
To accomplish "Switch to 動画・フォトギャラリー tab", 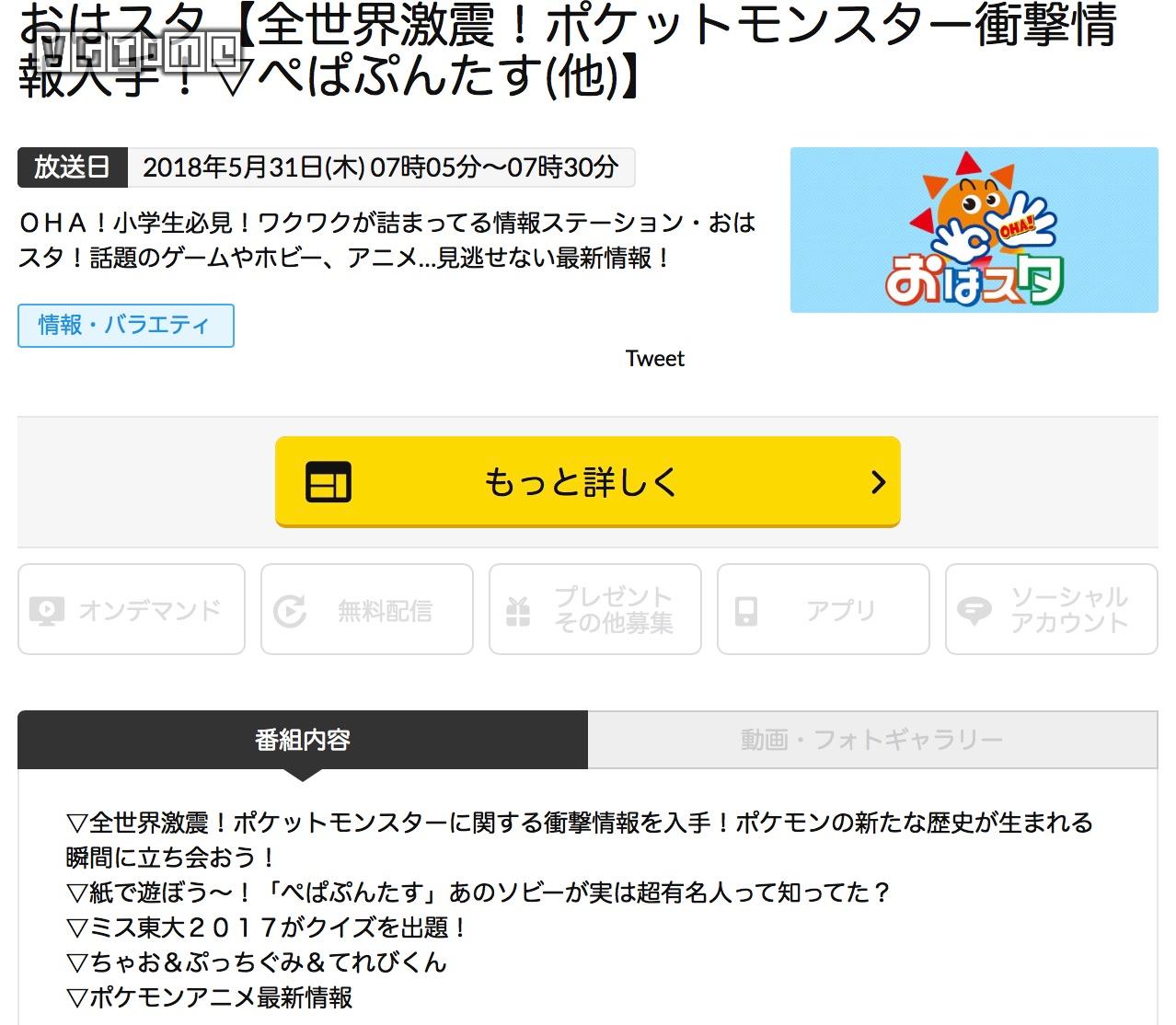I will click(x=872, y=740).
